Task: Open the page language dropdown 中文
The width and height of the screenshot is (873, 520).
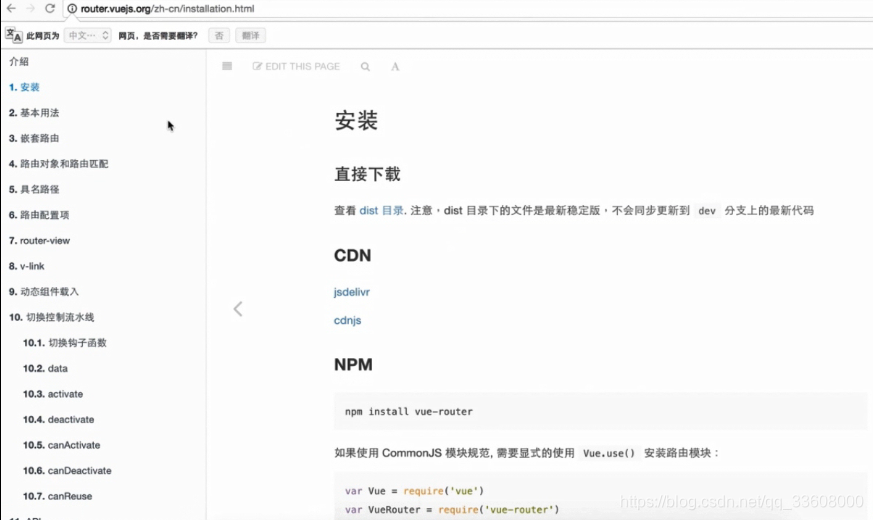Action: pyautogui.click(x=88, y=36)
